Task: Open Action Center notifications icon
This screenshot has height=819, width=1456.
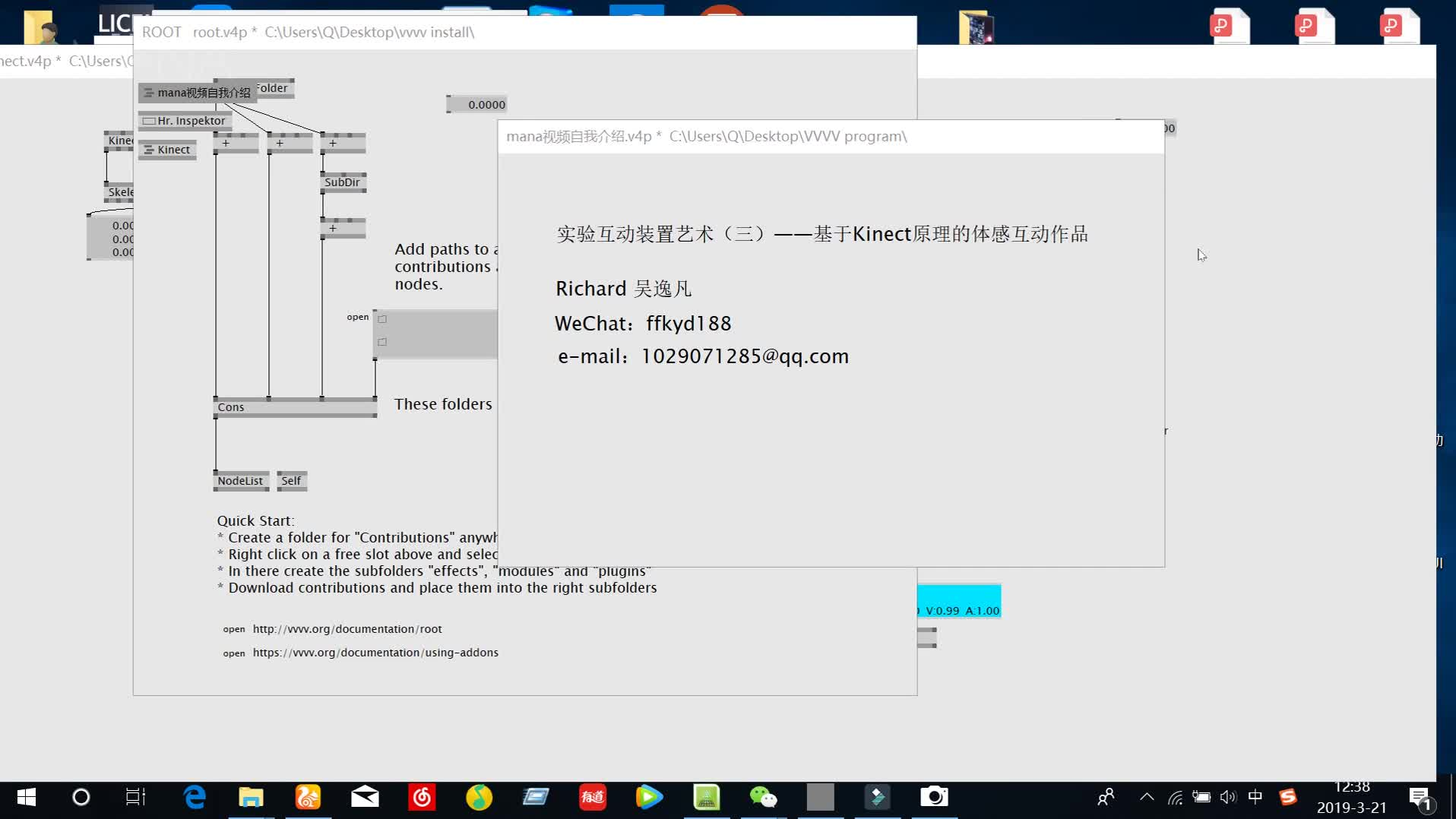Action: tap(1420, 798)
